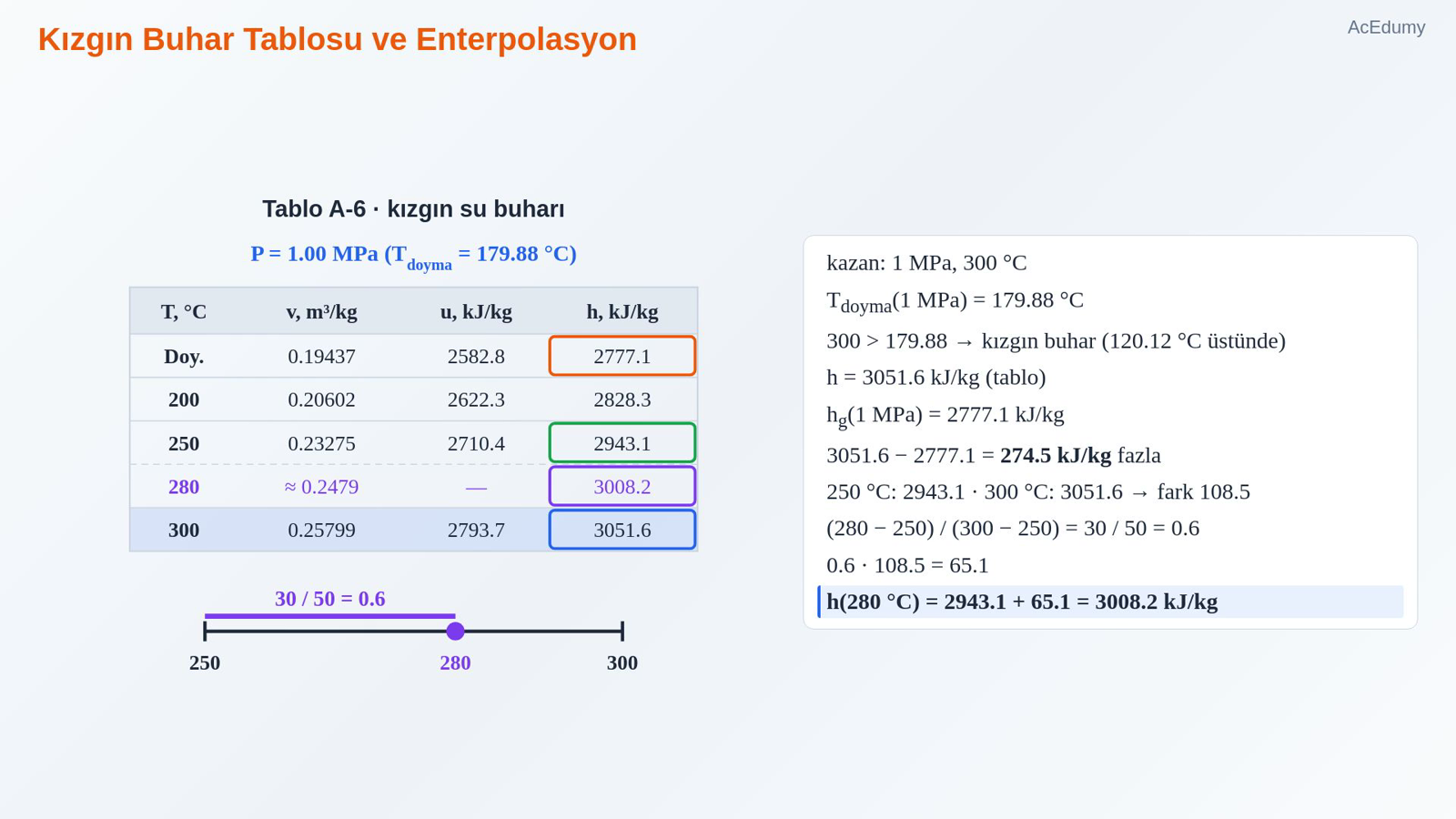Click the purple dot at 280 on the number line
Screen dimensions: 1456x819
tap(455, 631)
